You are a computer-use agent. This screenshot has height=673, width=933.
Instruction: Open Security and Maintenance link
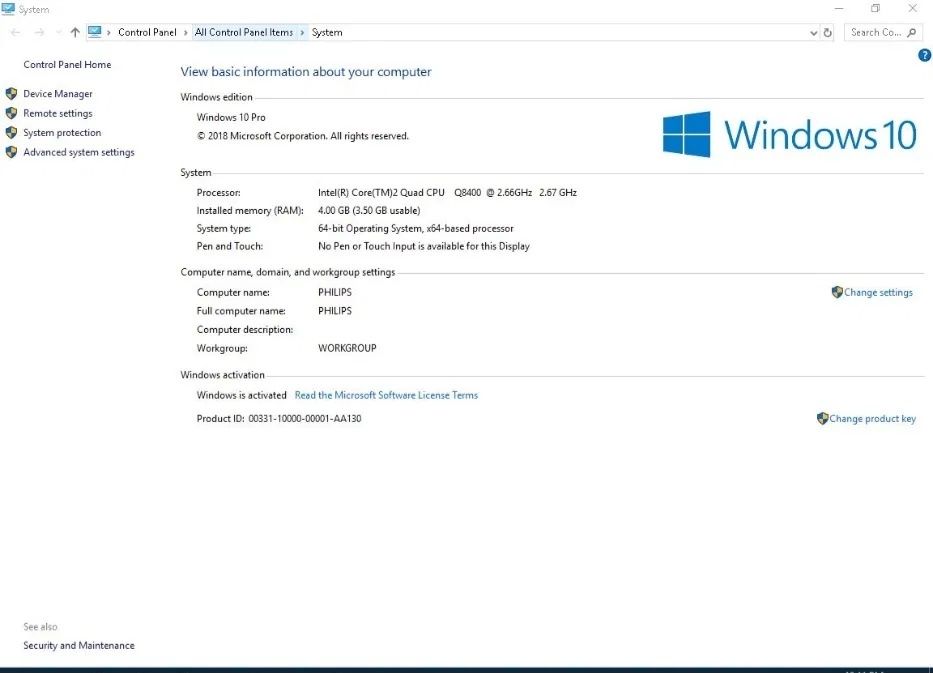pyautogui.click(x=79, y=645)
